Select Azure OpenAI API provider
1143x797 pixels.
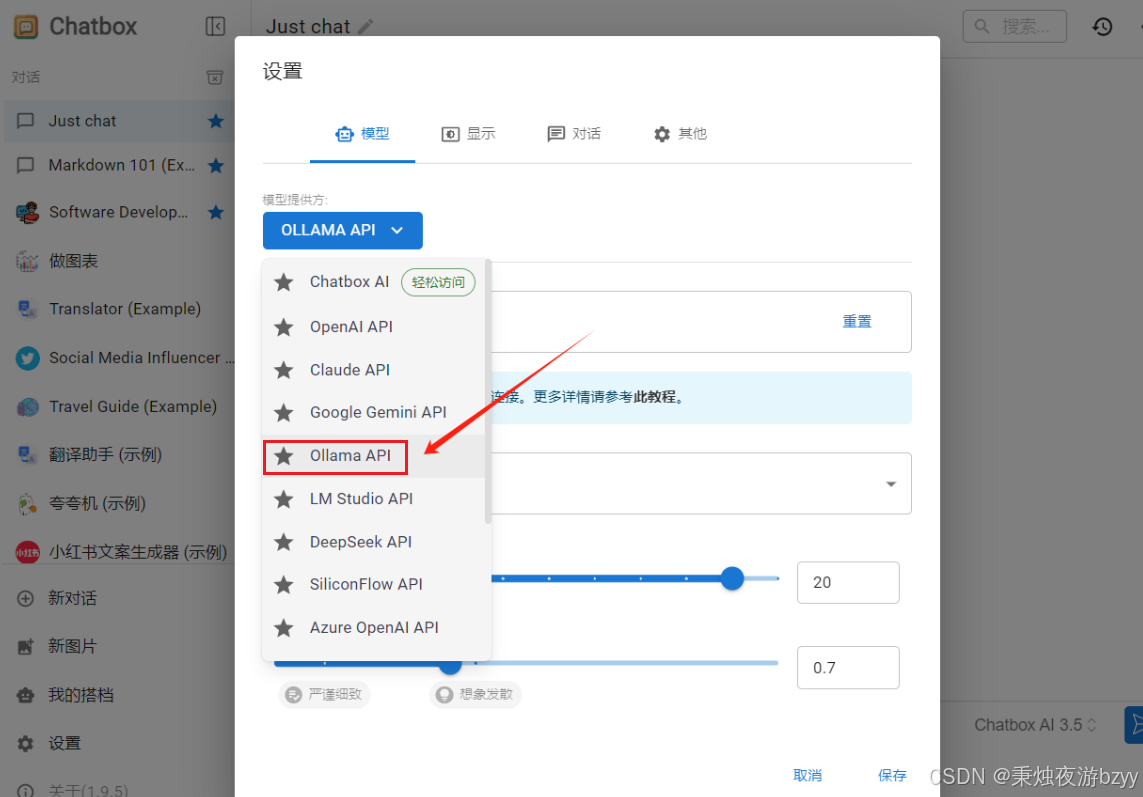tap(373, 627)
